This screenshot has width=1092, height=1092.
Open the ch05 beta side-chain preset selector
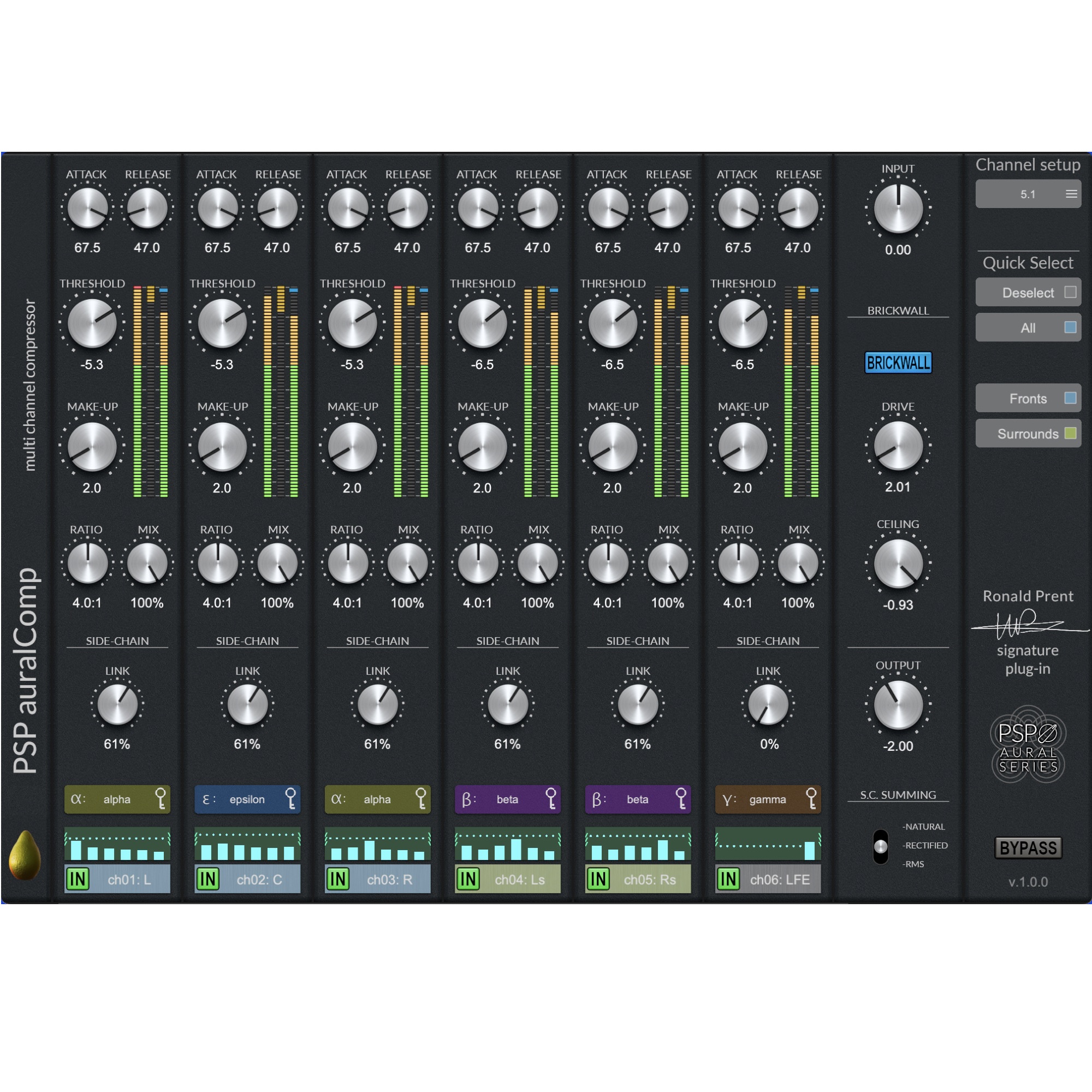click(x=638, y=799)
